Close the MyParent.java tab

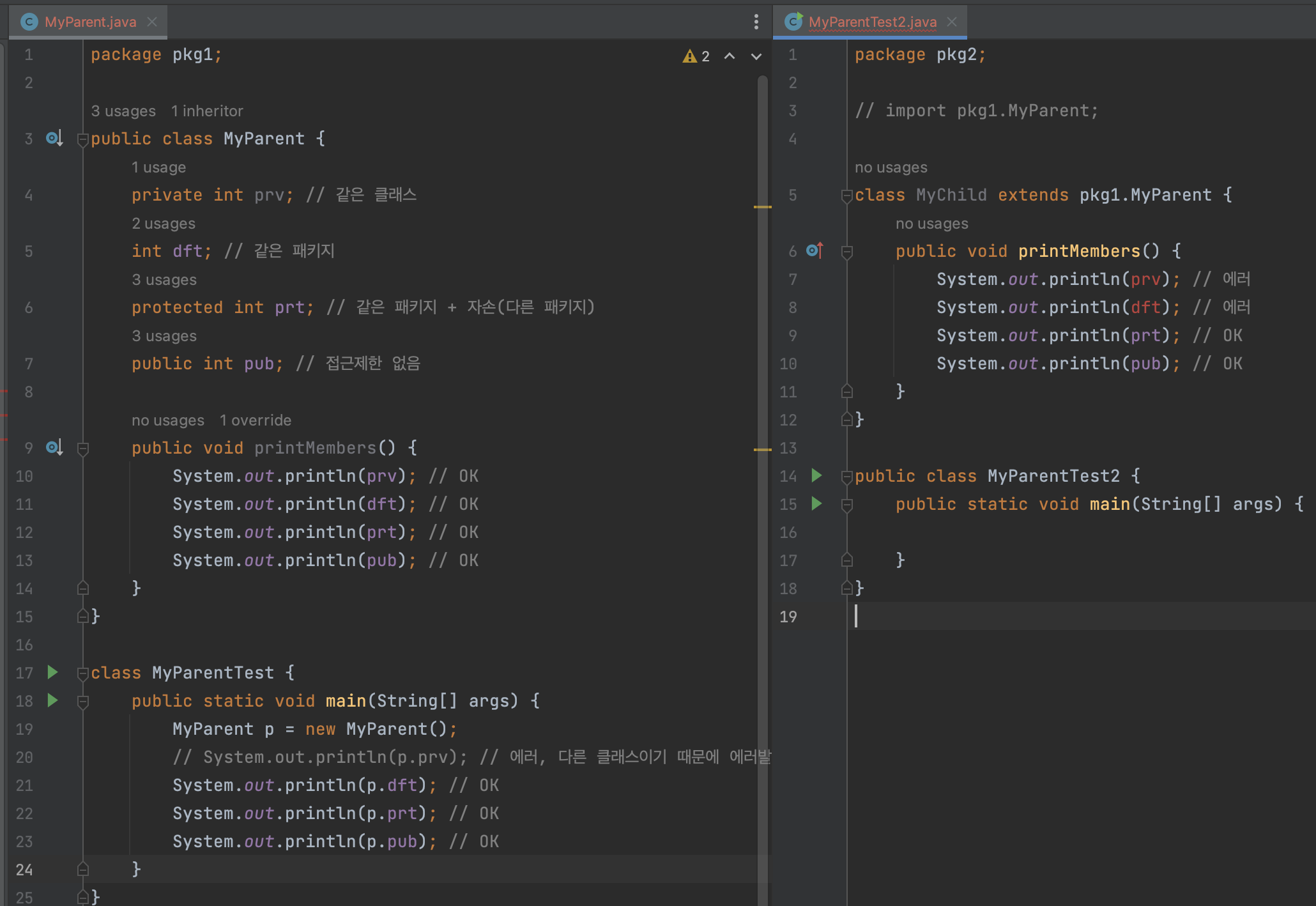pos(152,22)
